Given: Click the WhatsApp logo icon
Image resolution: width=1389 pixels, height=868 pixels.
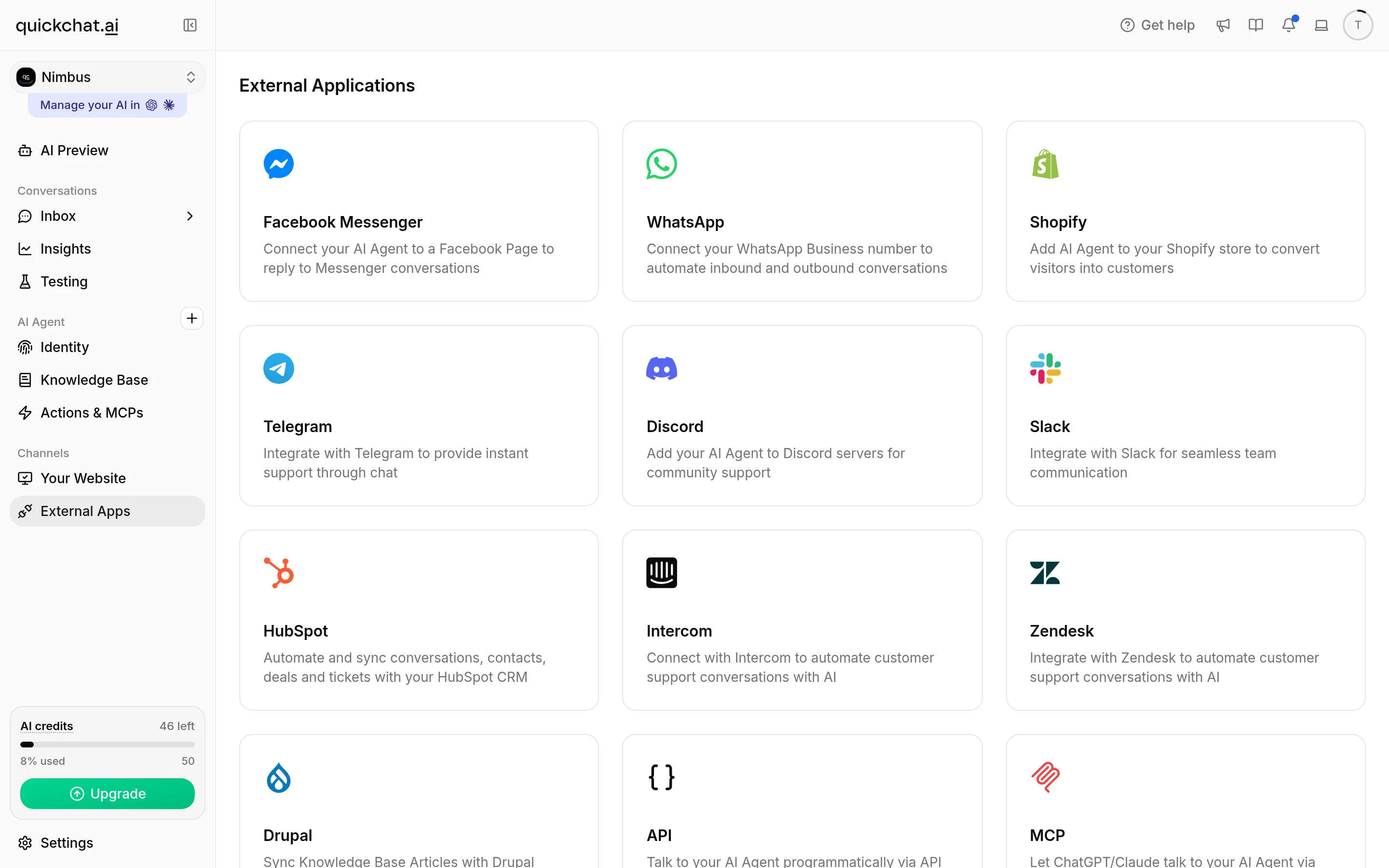Looking at the screenshot, I should [x=661, y=164].
